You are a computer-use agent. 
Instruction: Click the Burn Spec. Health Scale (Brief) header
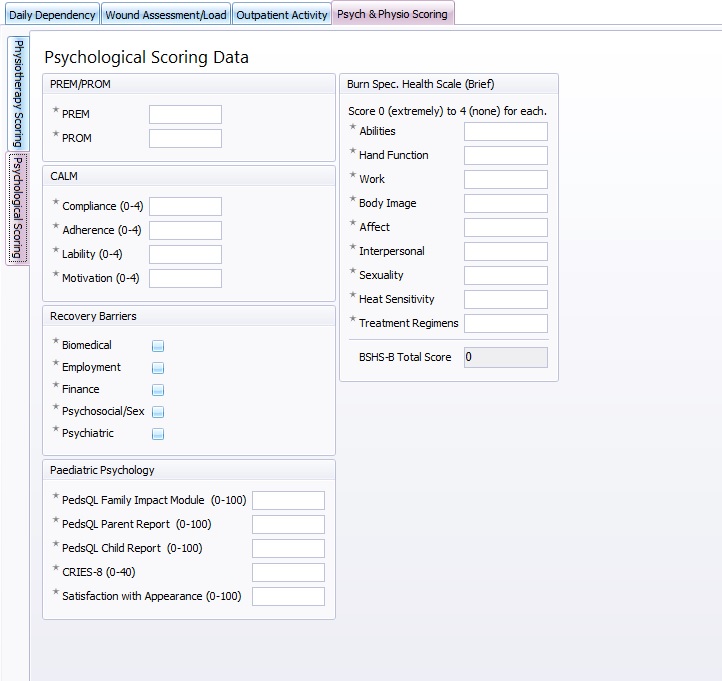(449, 84)
